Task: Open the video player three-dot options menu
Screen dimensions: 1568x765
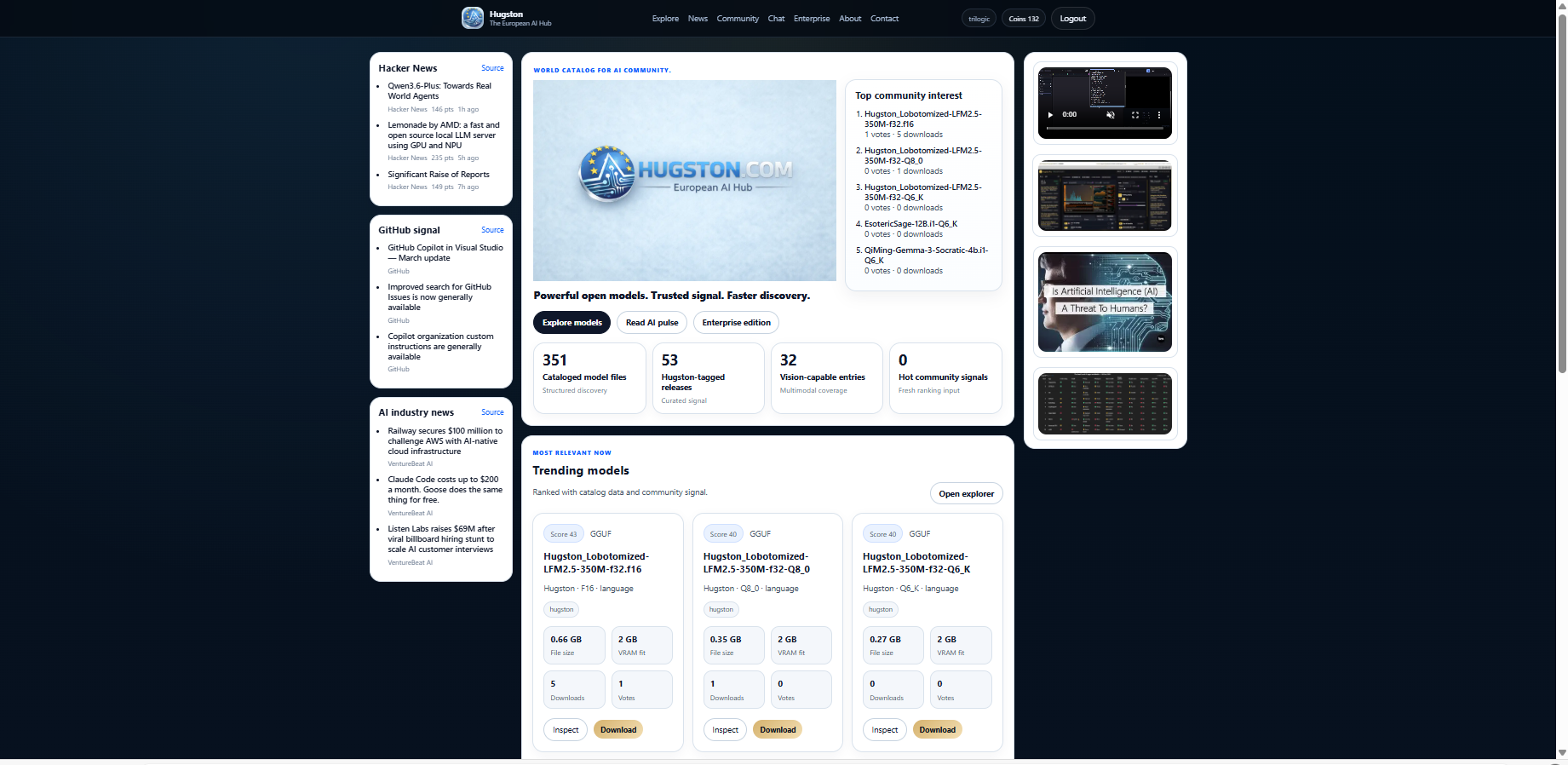Action: point(1159,114)
